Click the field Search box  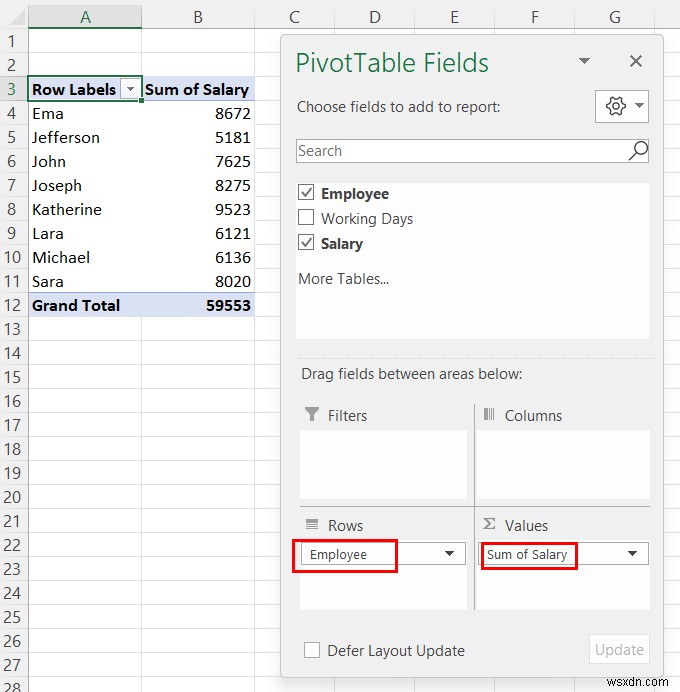460,151
